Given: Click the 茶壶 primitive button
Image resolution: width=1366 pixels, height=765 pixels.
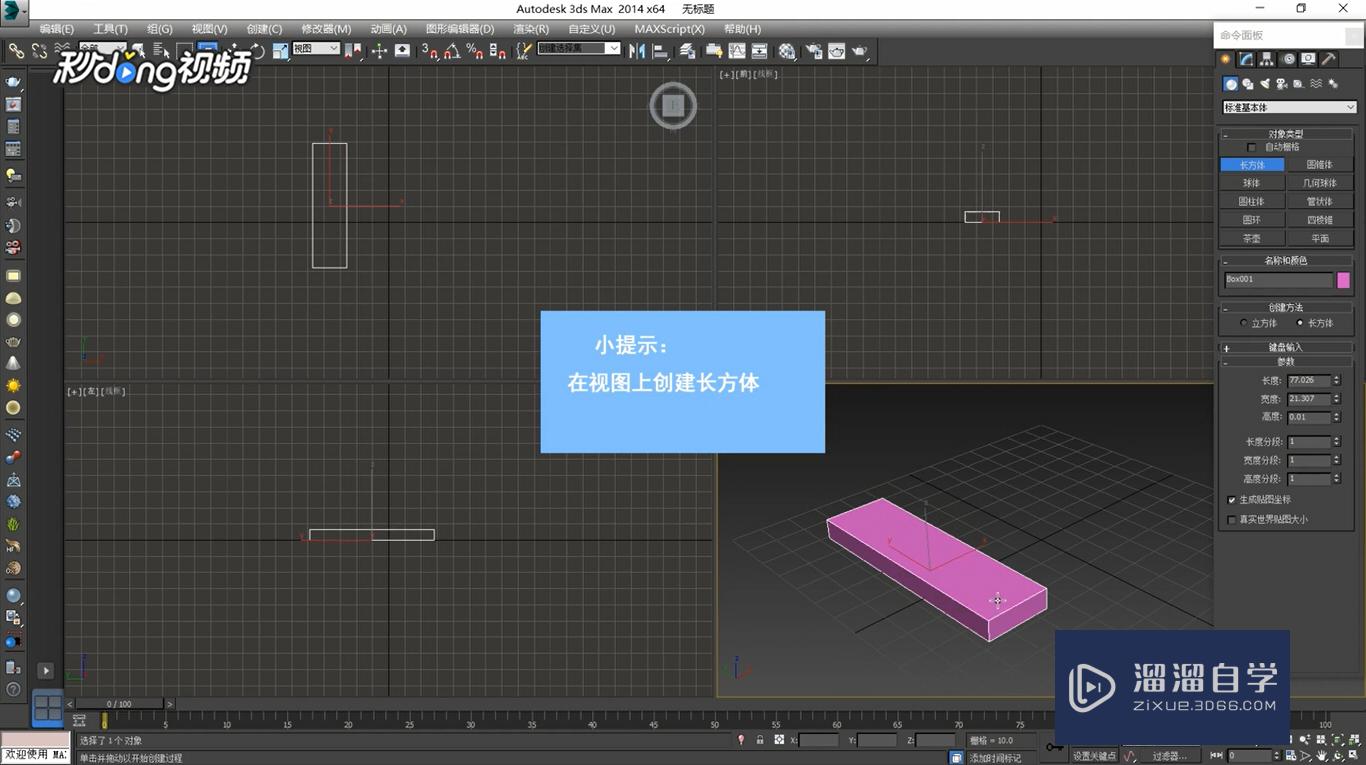Looking at the screenshot, I should pyautogui.click(x=1250, y=238).
